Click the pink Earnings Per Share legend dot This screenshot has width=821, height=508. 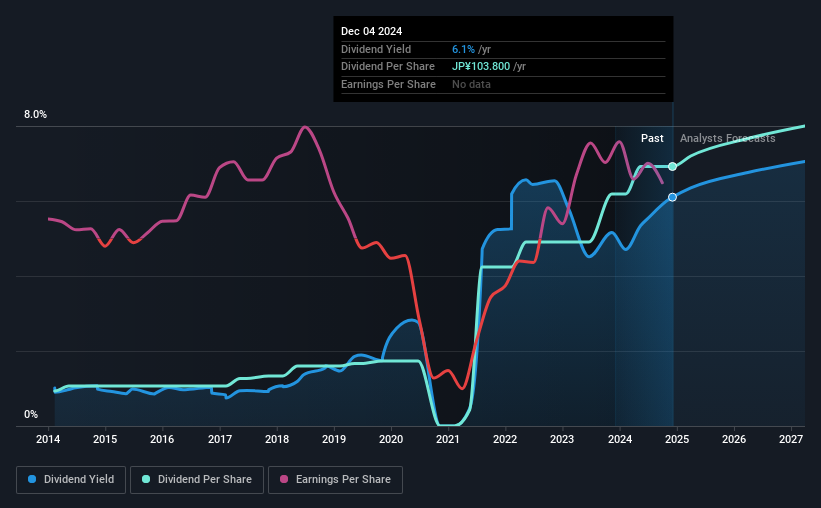pyautogui.click(x=284, y=479)
